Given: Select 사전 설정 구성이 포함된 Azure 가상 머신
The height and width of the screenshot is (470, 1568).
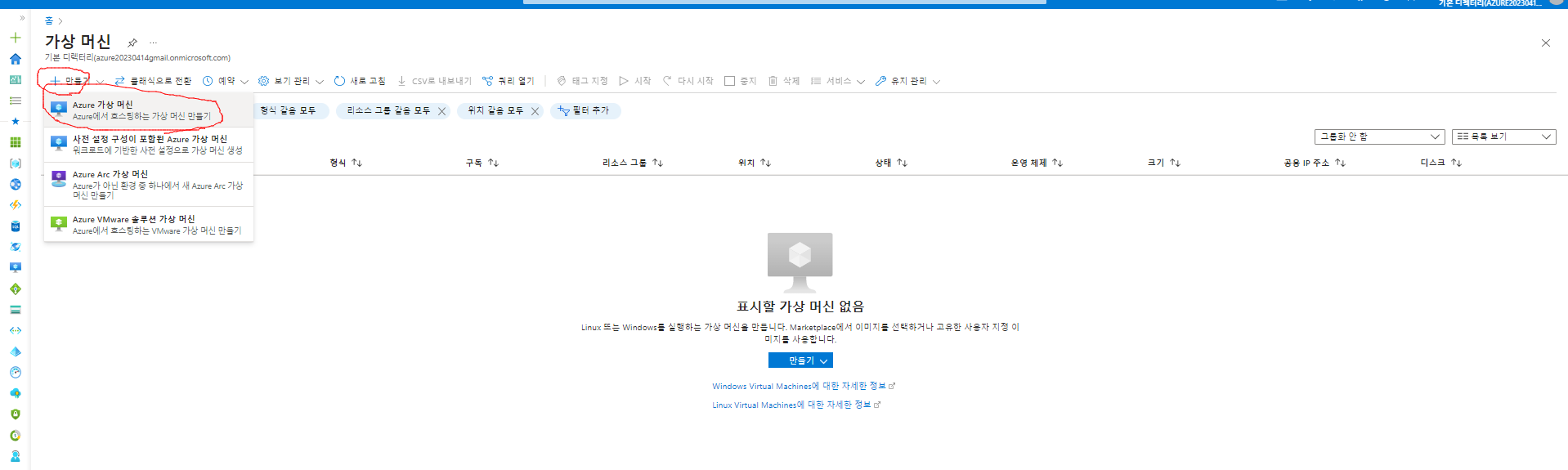Looking at the screenshot, I should (x=149, y=145).
